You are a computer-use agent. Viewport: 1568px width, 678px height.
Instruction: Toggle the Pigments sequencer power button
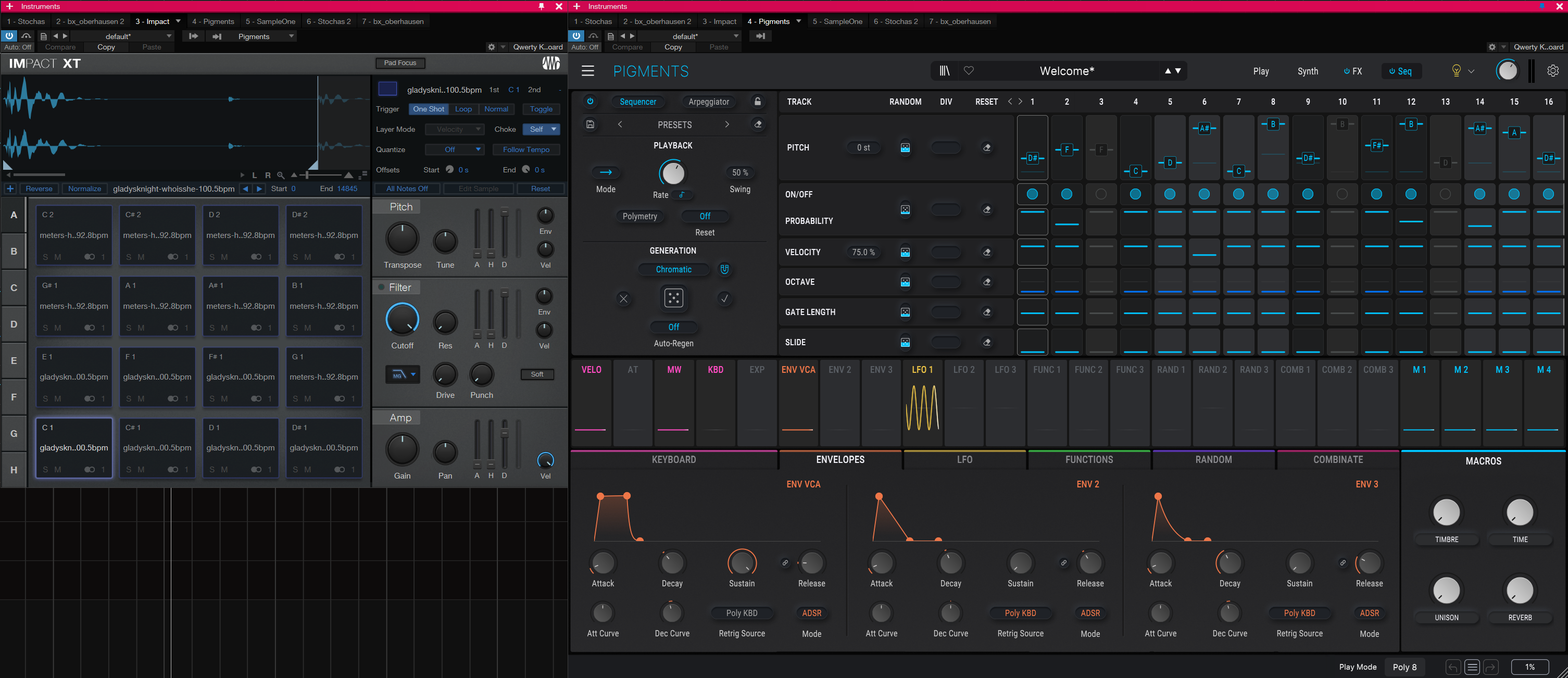point(590,102)
